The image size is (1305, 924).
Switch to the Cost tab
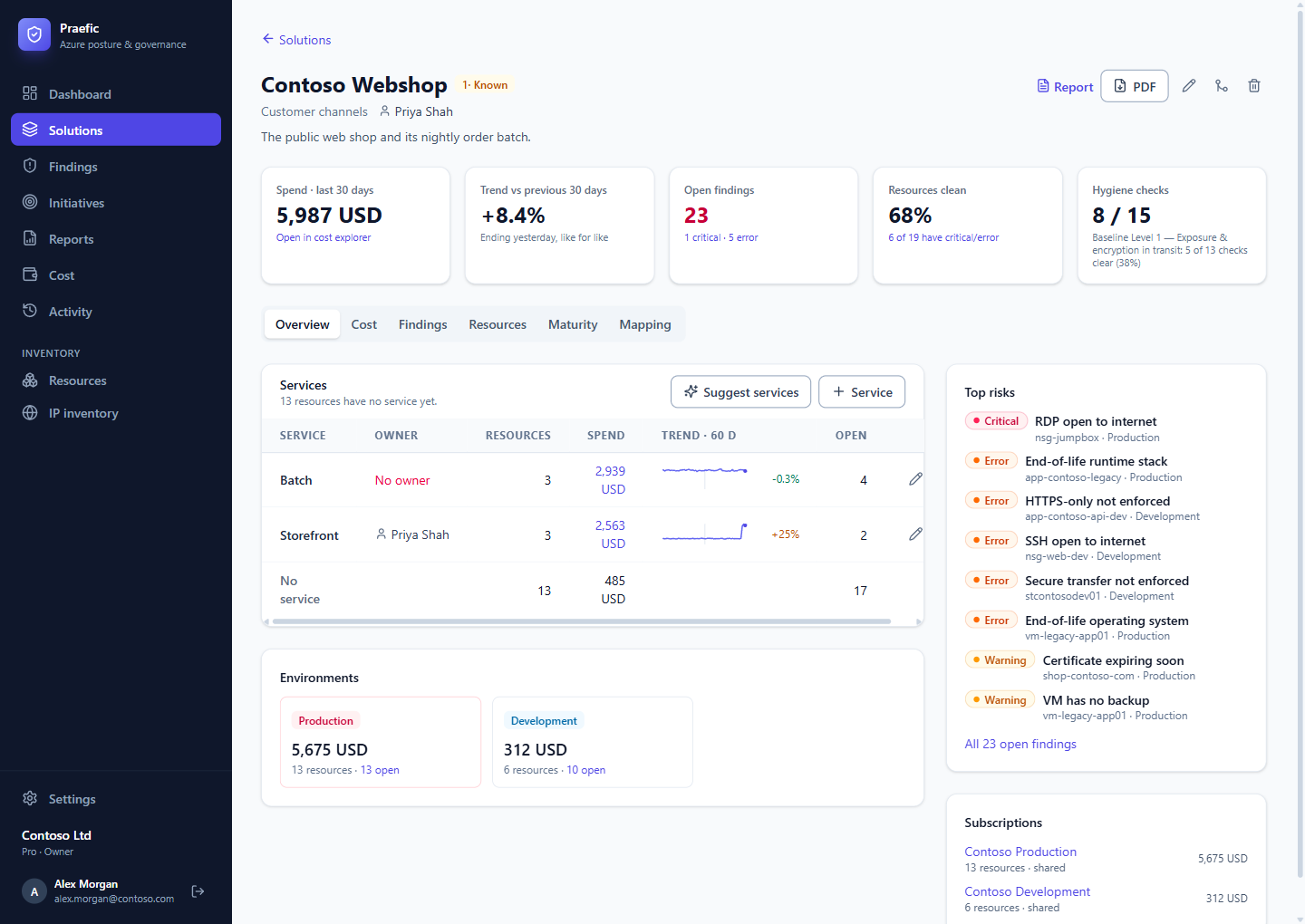pyautogui.click(x=364, y=324)
